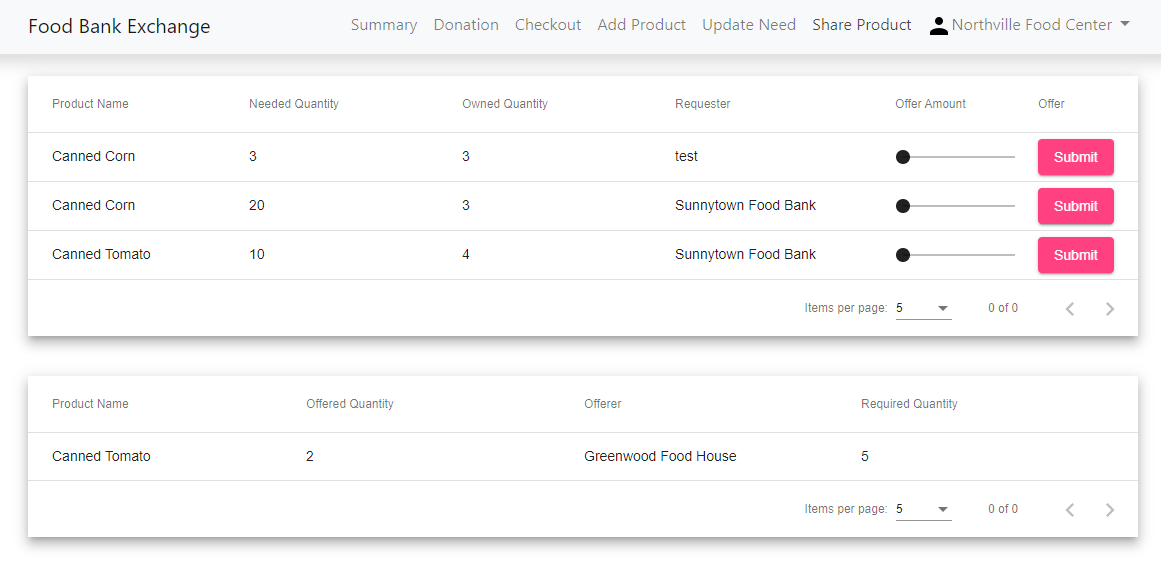Click the Food Bank Exchange brand title

pyautogui.click(x=119, y=26)
